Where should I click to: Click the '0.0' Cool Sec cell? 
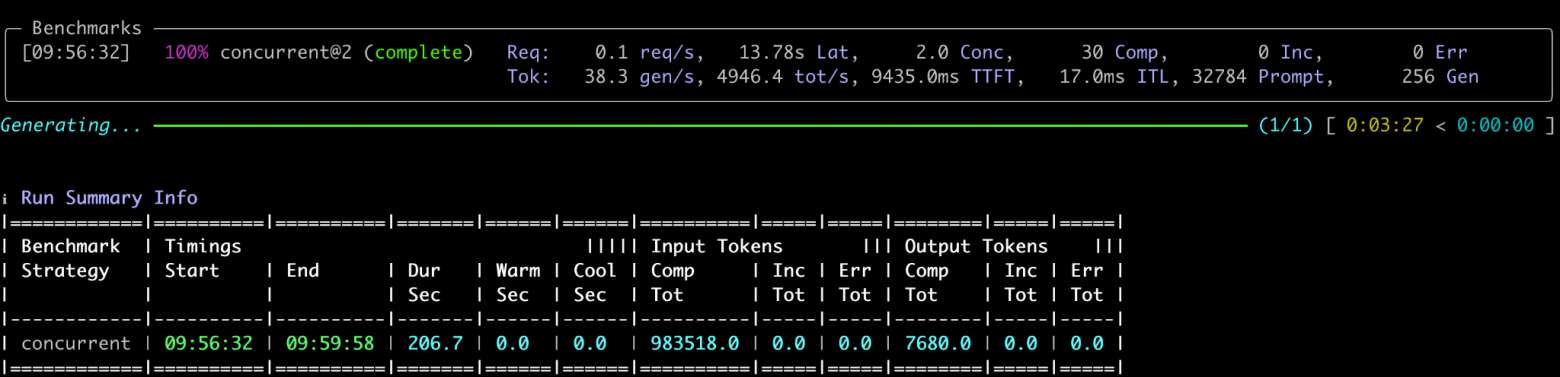[x=589, y=343]
